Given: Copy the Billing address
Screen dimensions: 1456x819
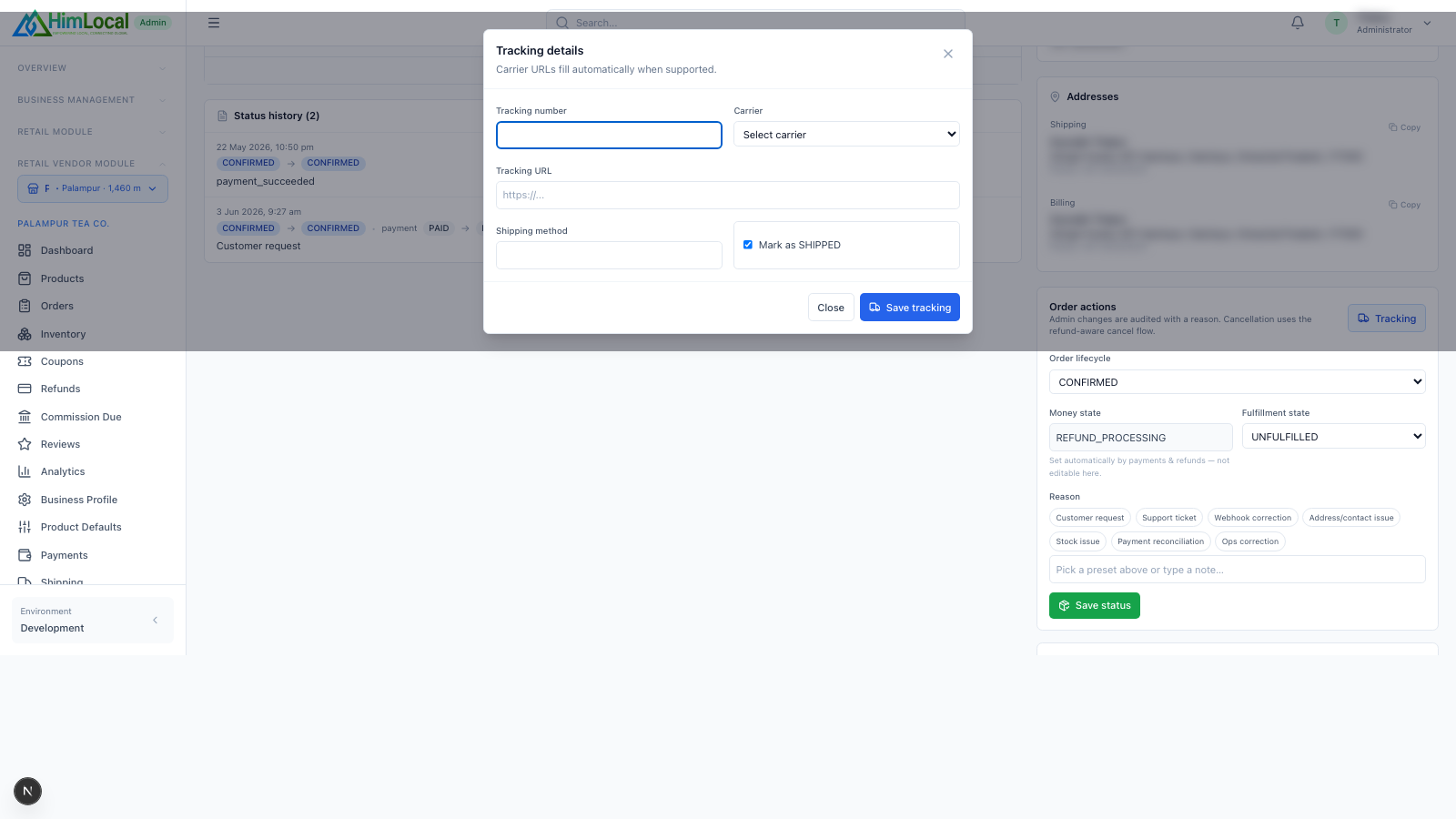Looking at the screenshot, I should 1405,205.
